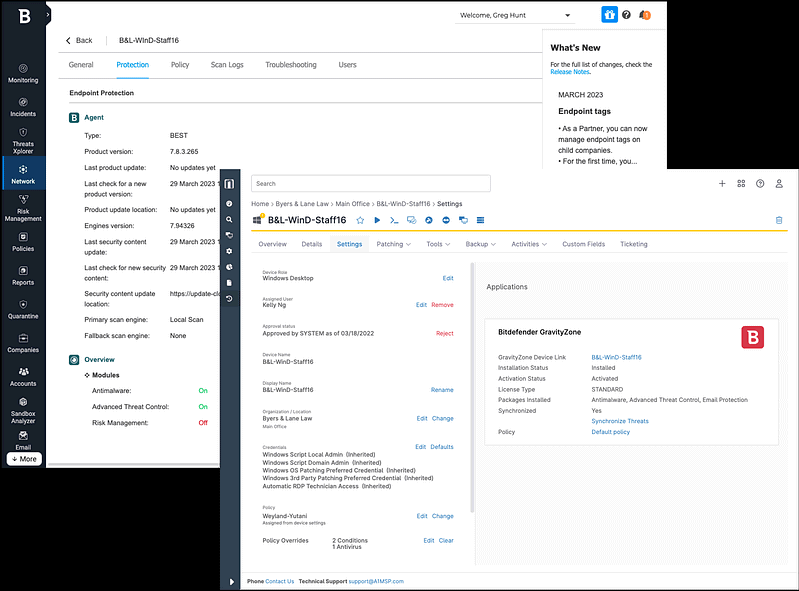Open Custom Fields tab
Image resolution: width=799 pixels, height=591 pixels.
pyautogui.click(x=583, y=244)
